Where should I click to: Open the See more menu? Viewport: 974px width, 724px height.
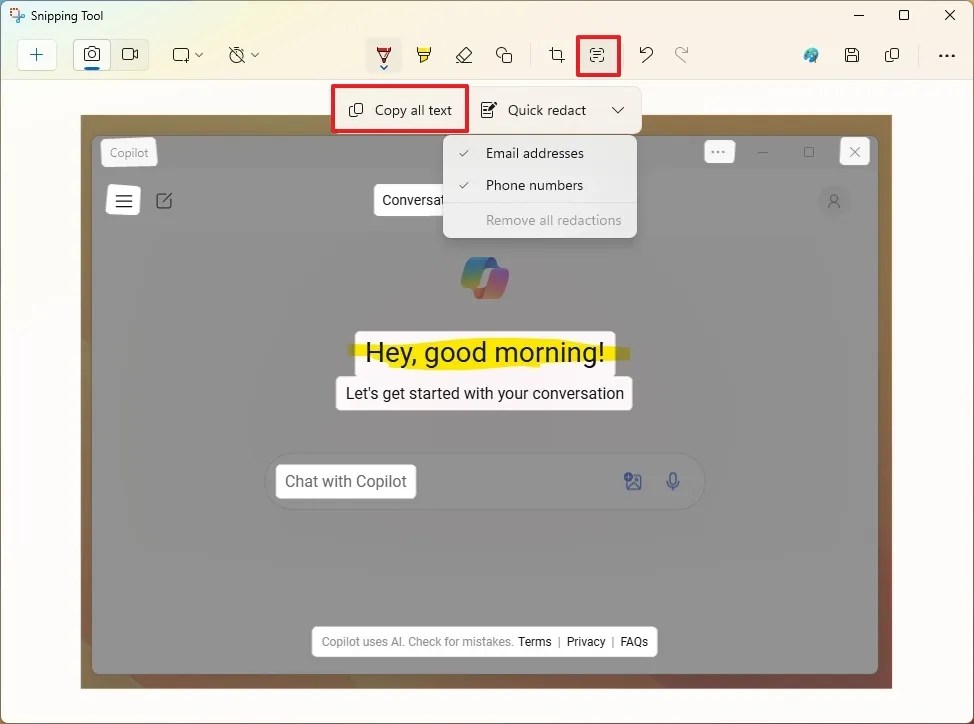(946, 55)
